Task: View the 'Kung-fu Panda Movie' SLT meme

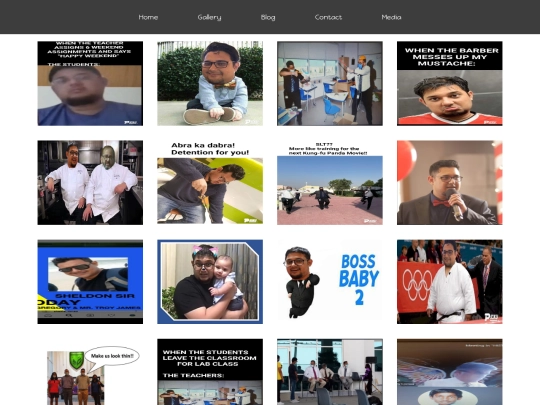Action: click(330, 183)
